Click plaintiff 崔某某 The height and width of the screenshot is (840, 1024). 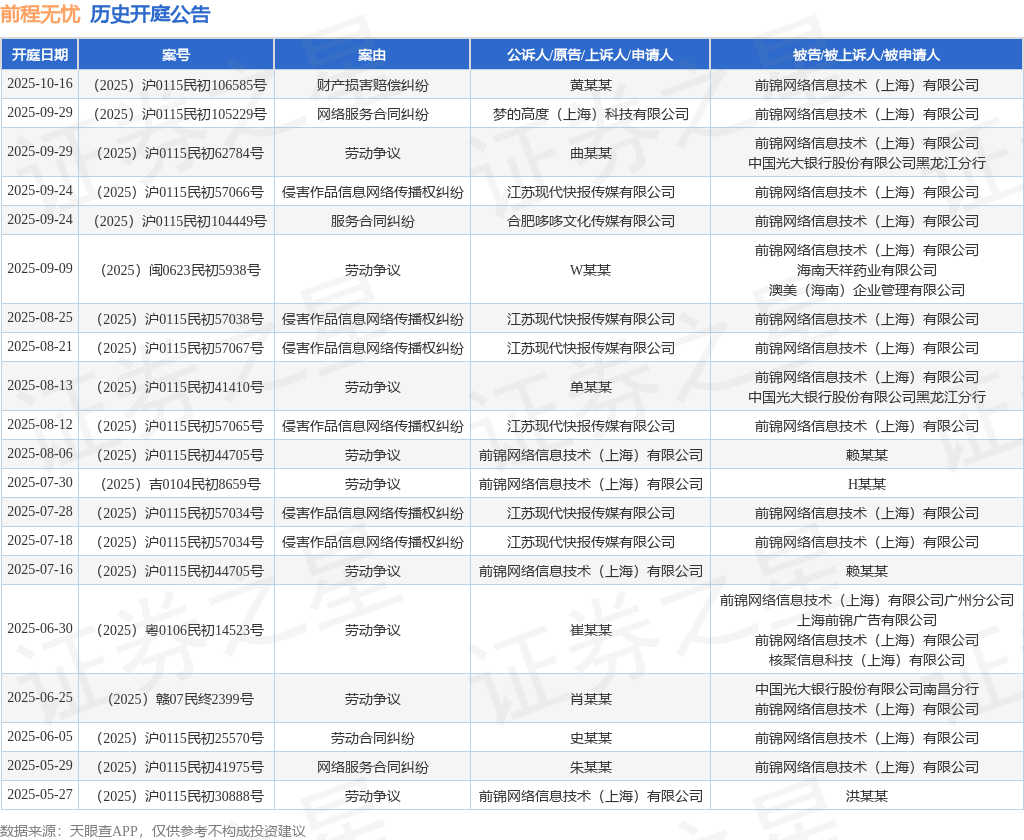(590, 630)
